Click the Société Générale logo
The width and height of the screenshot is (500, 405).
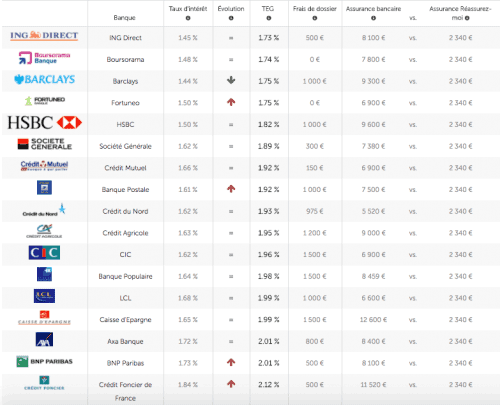pyautogui.click(x=44, y=144)
